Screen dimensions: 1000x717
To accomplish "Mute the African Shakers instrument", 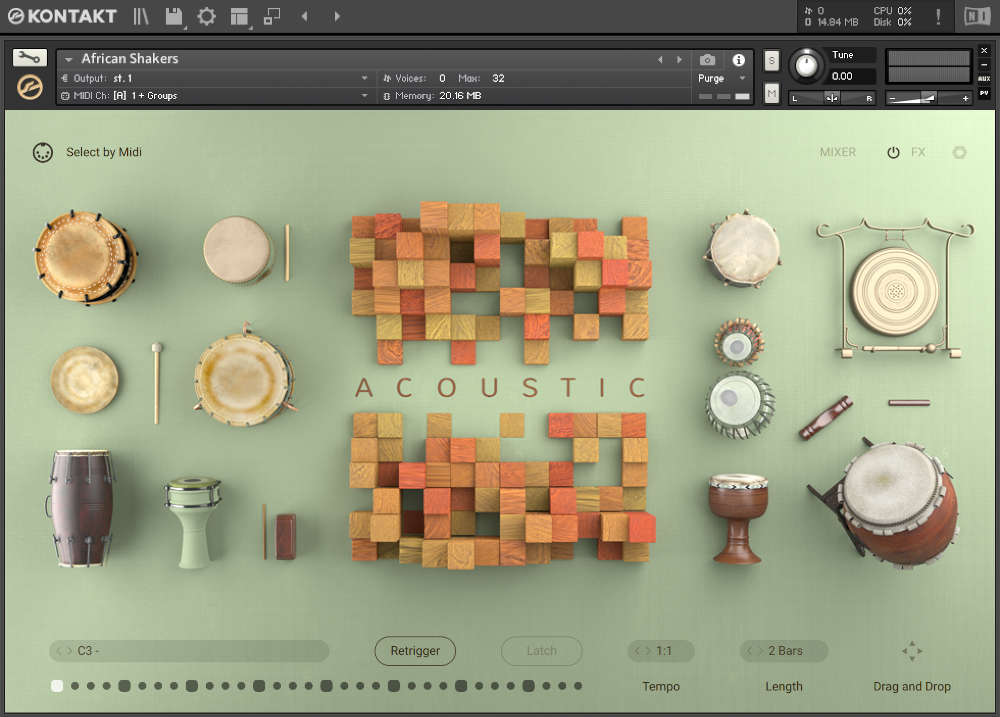I will pyautogui.click(x=771, y=92).
